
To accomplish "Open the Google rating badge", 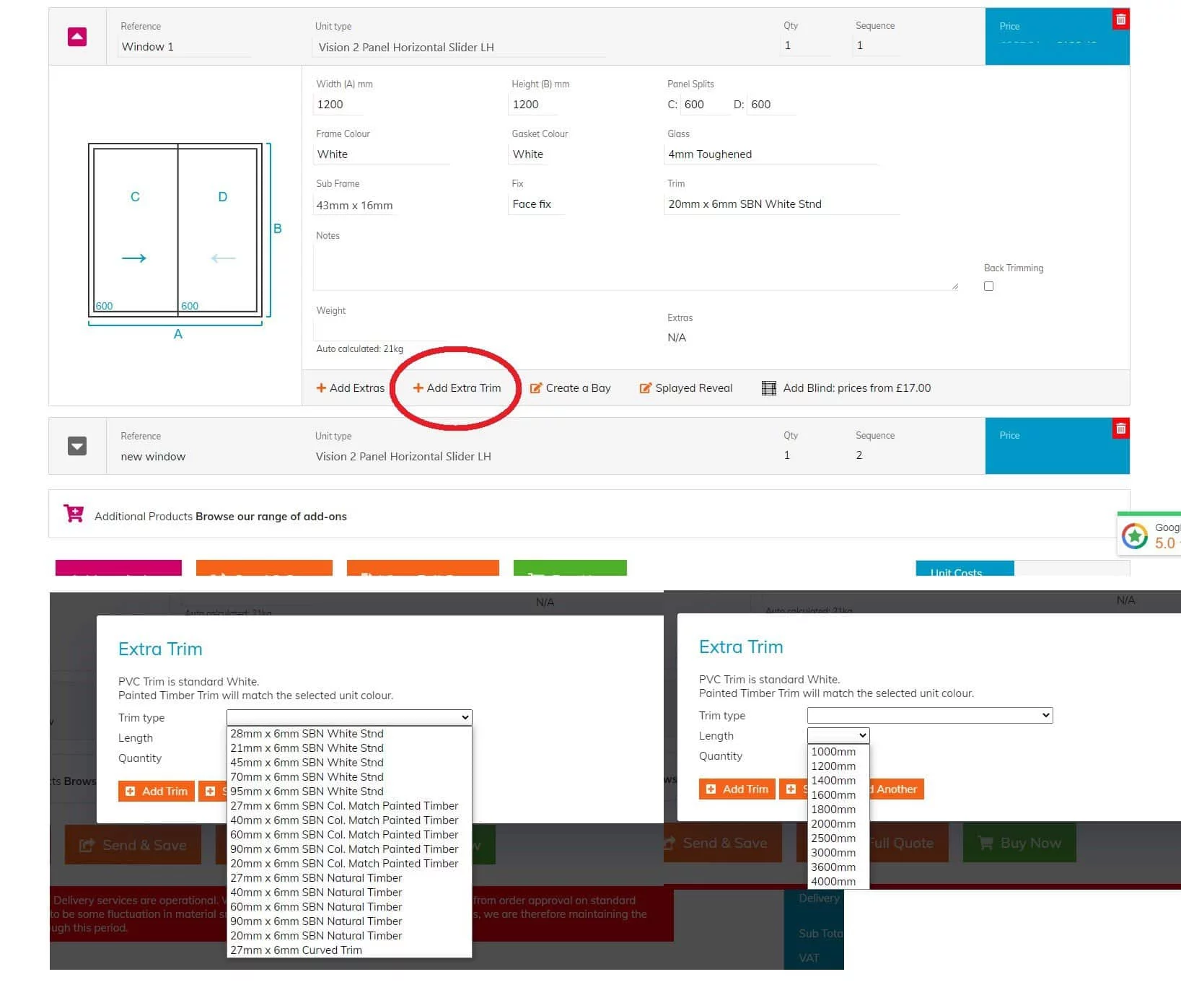I will point(1150,535).
